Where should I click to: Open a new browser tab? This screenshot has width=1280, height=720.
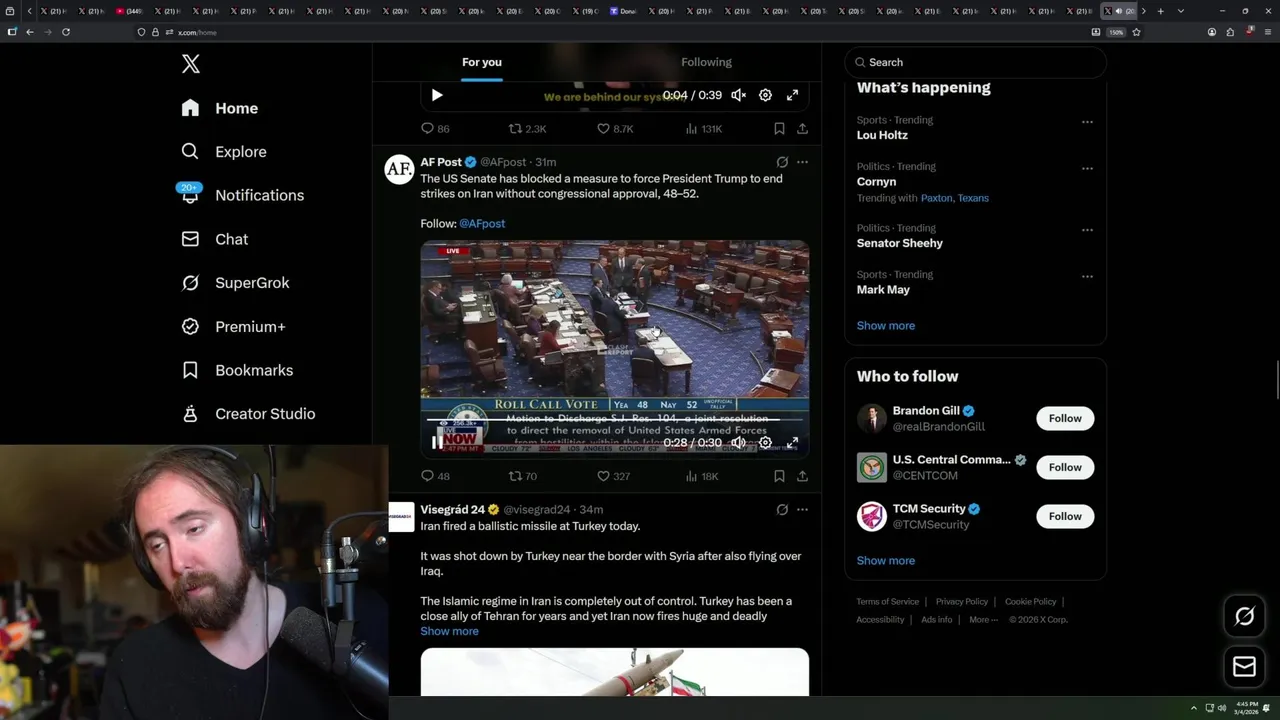1160,11
